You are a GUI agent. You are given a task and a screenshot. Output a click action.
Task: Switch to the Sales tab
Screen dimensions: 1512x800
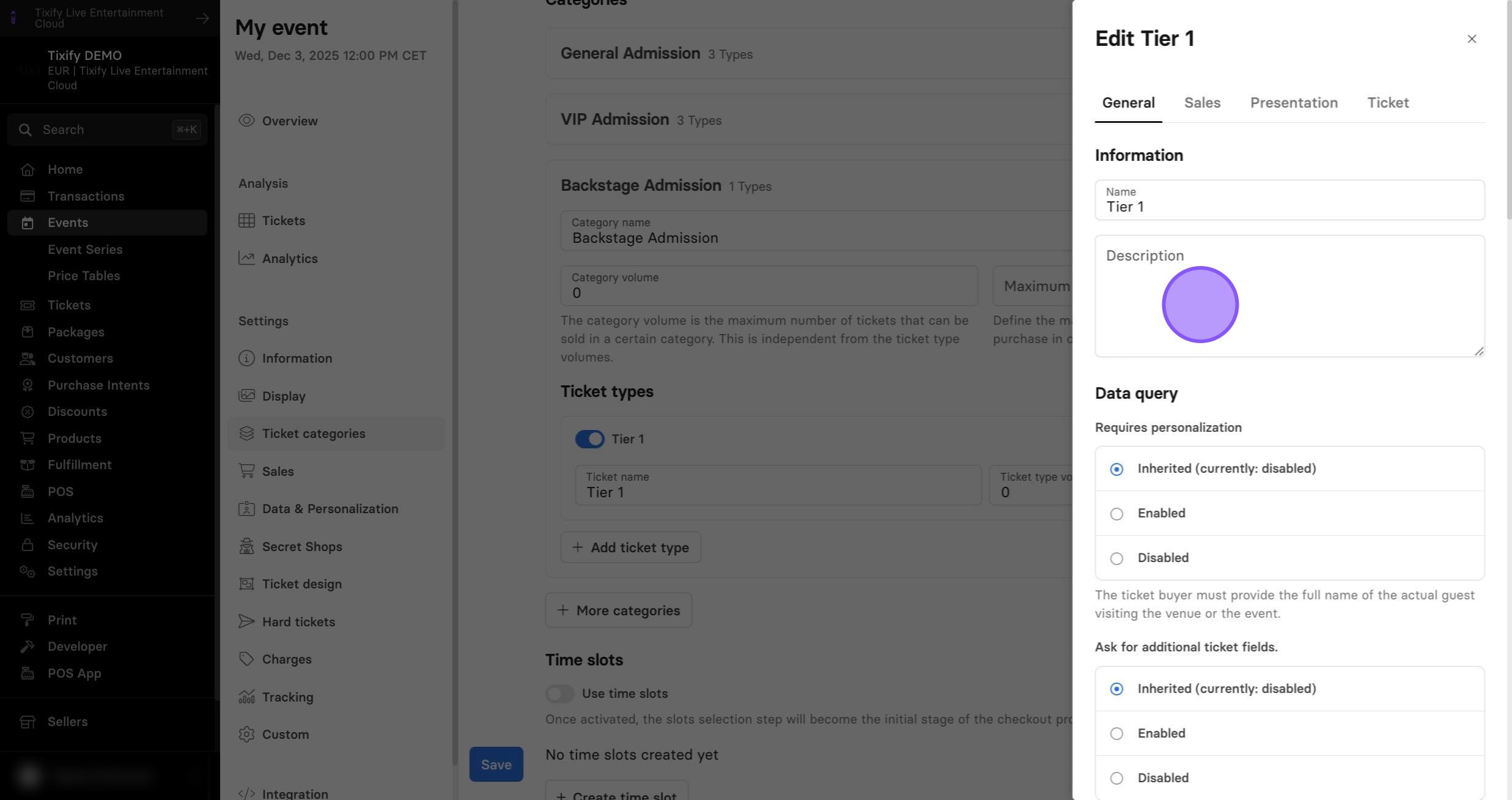(x=1202, y=103)
